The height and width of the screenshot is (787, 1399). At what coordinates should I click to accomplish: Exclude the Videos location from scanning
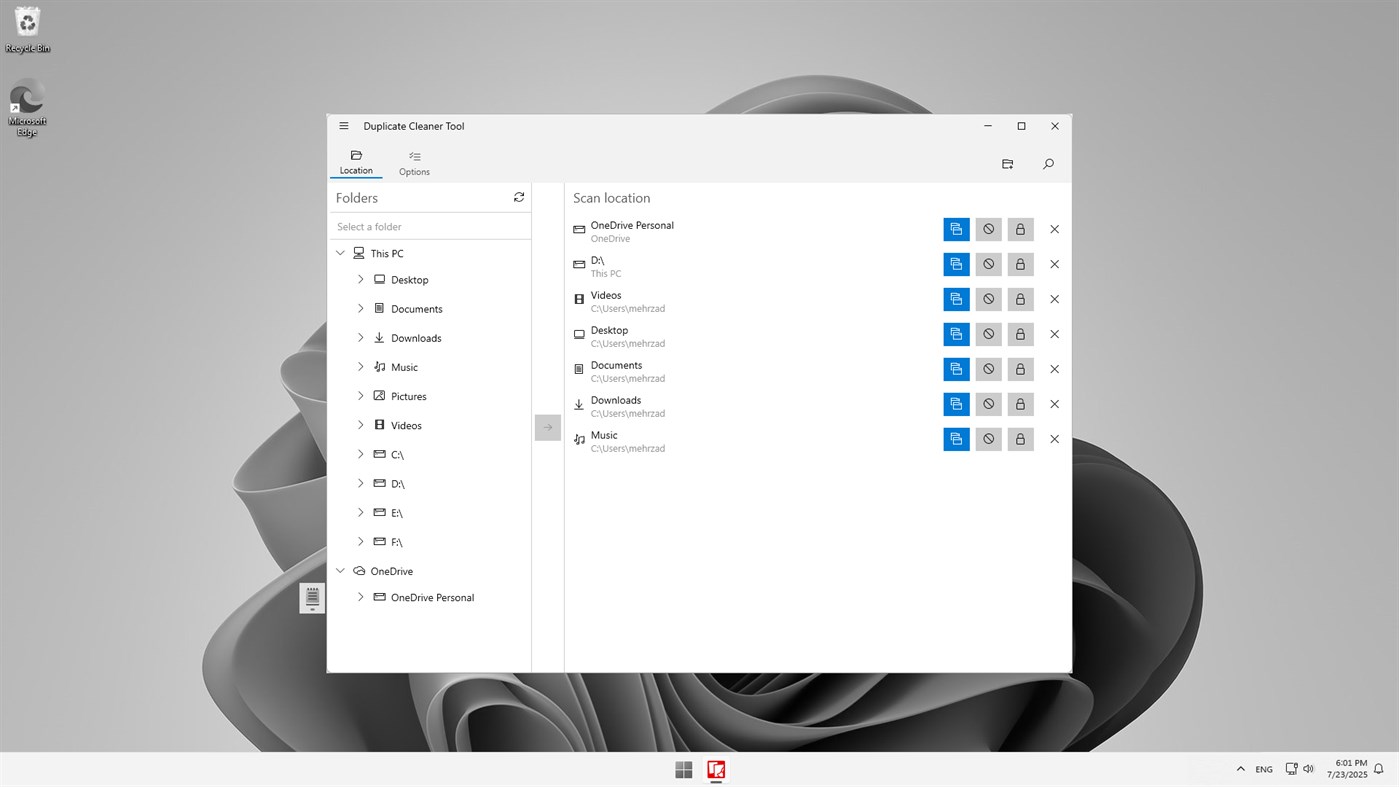pyautogui.click(x=988, y=298)
